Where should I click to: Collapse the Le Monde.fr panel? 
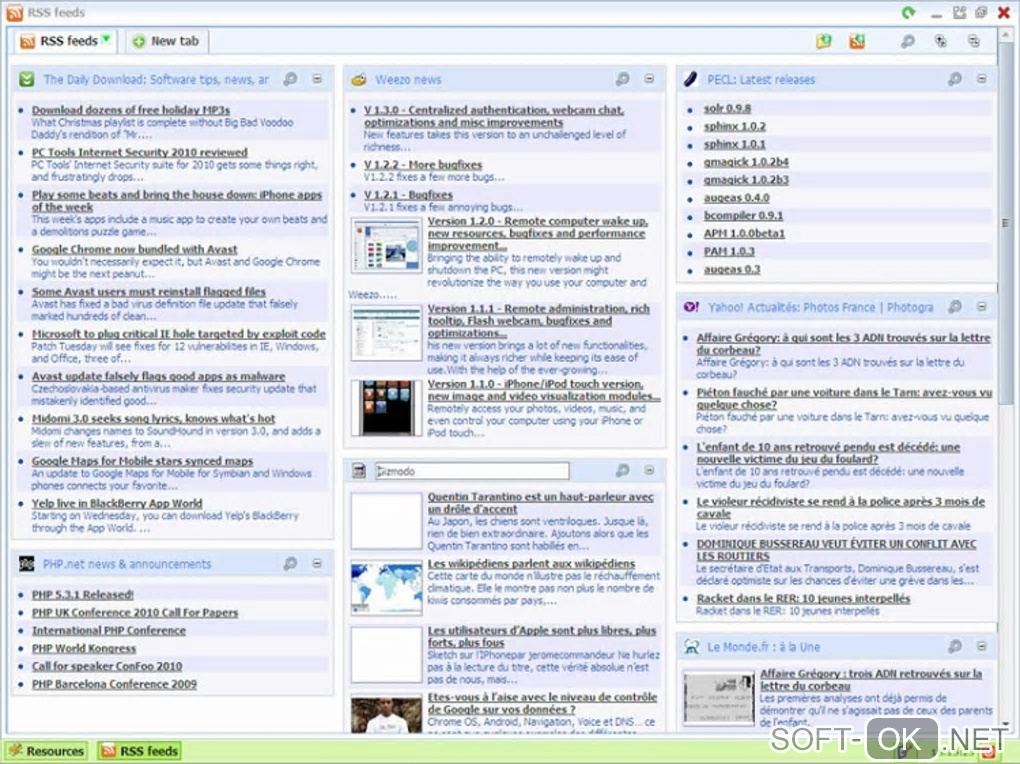982,646
